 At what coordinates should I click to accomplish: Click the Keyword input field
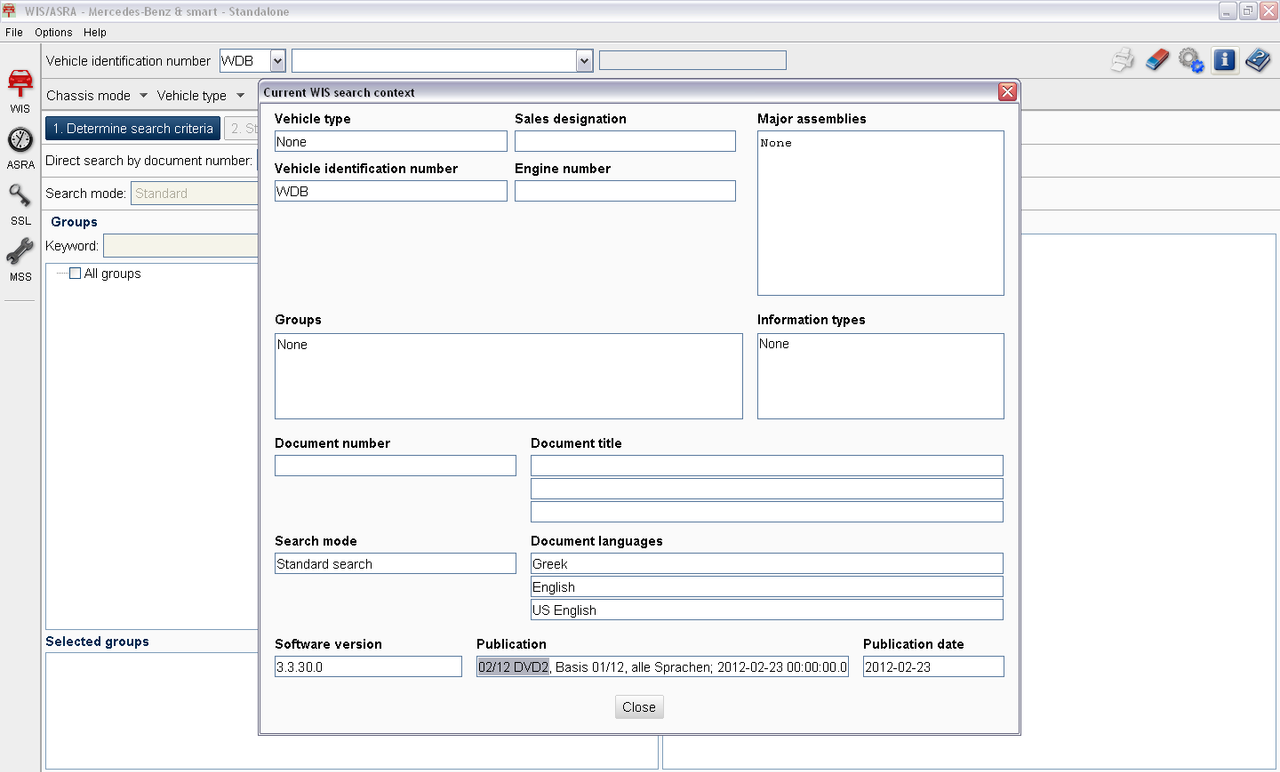(181, 246)
